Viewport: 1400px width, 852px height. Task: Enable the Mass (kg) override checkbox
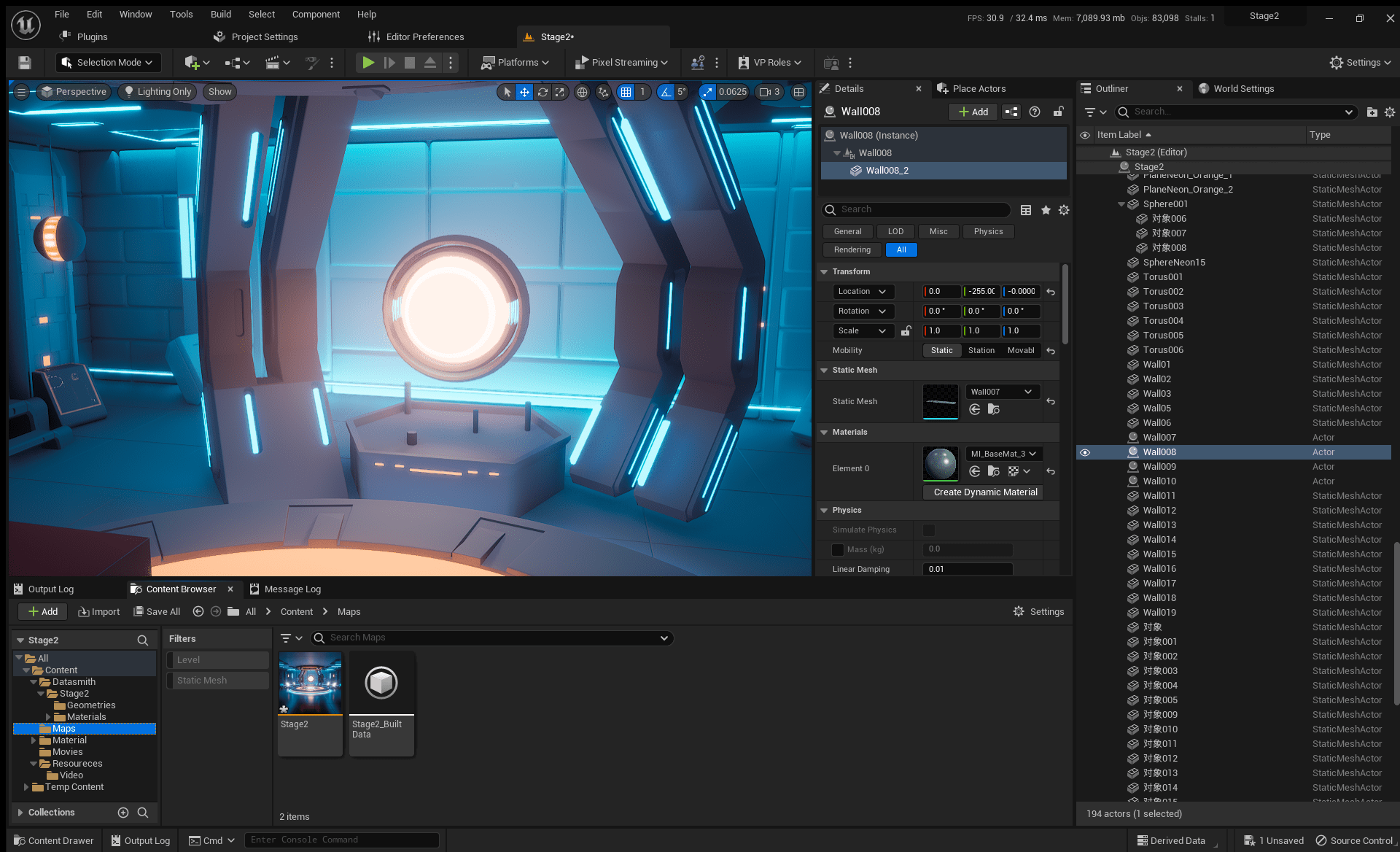838,549
